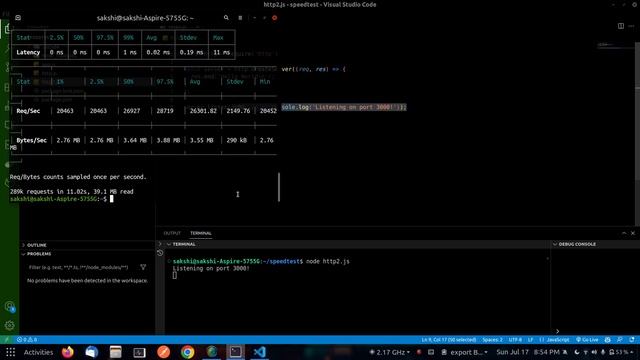The image size is (640, 360).
Task: Click the Ln 9, Col 17 status item
Action: coord(449,340)
